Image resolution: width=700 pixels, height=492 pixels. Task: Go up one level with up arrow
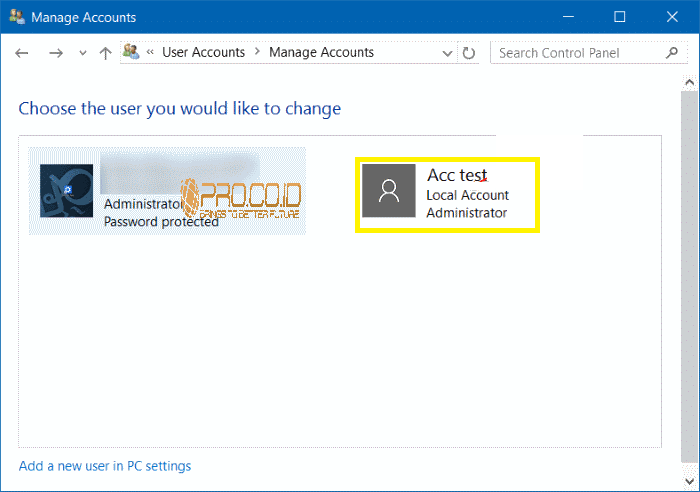pyautogui.click(x=105, y=53)
